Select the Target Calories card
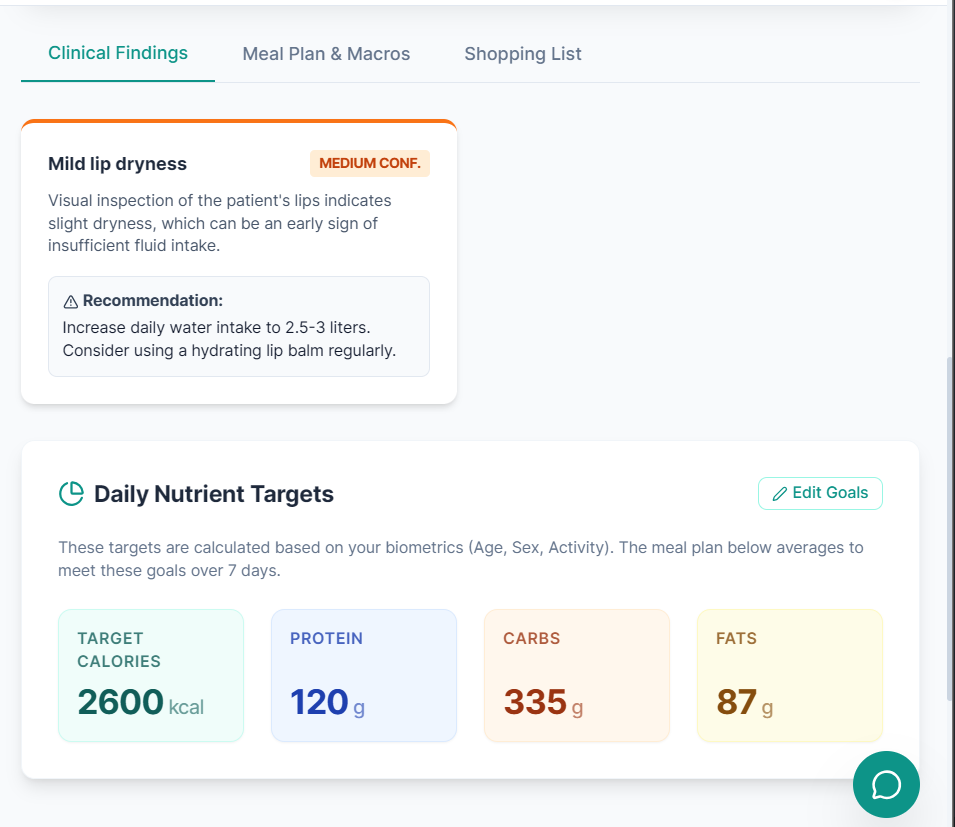The width and height of the screenshot is (955, 827). [x=151, y=675]
